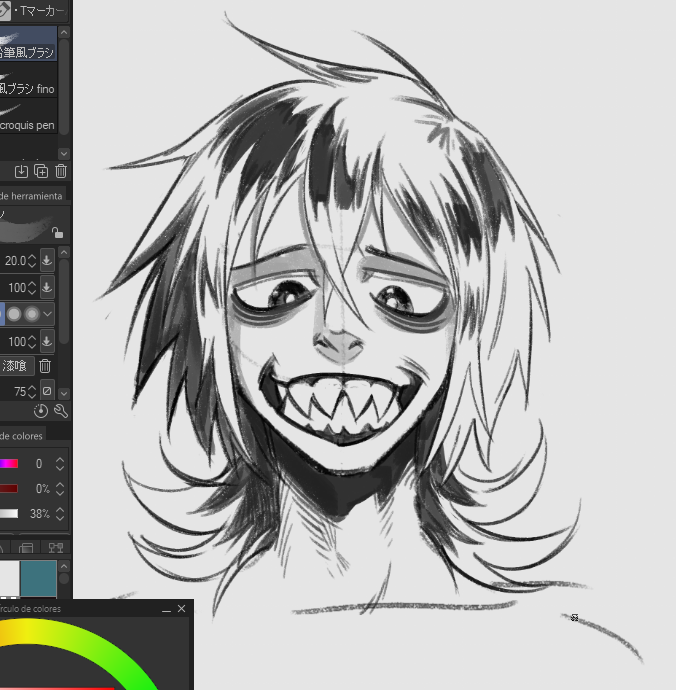
Task: Open the 'de colores' panel tab
Action: coord(22,436)
